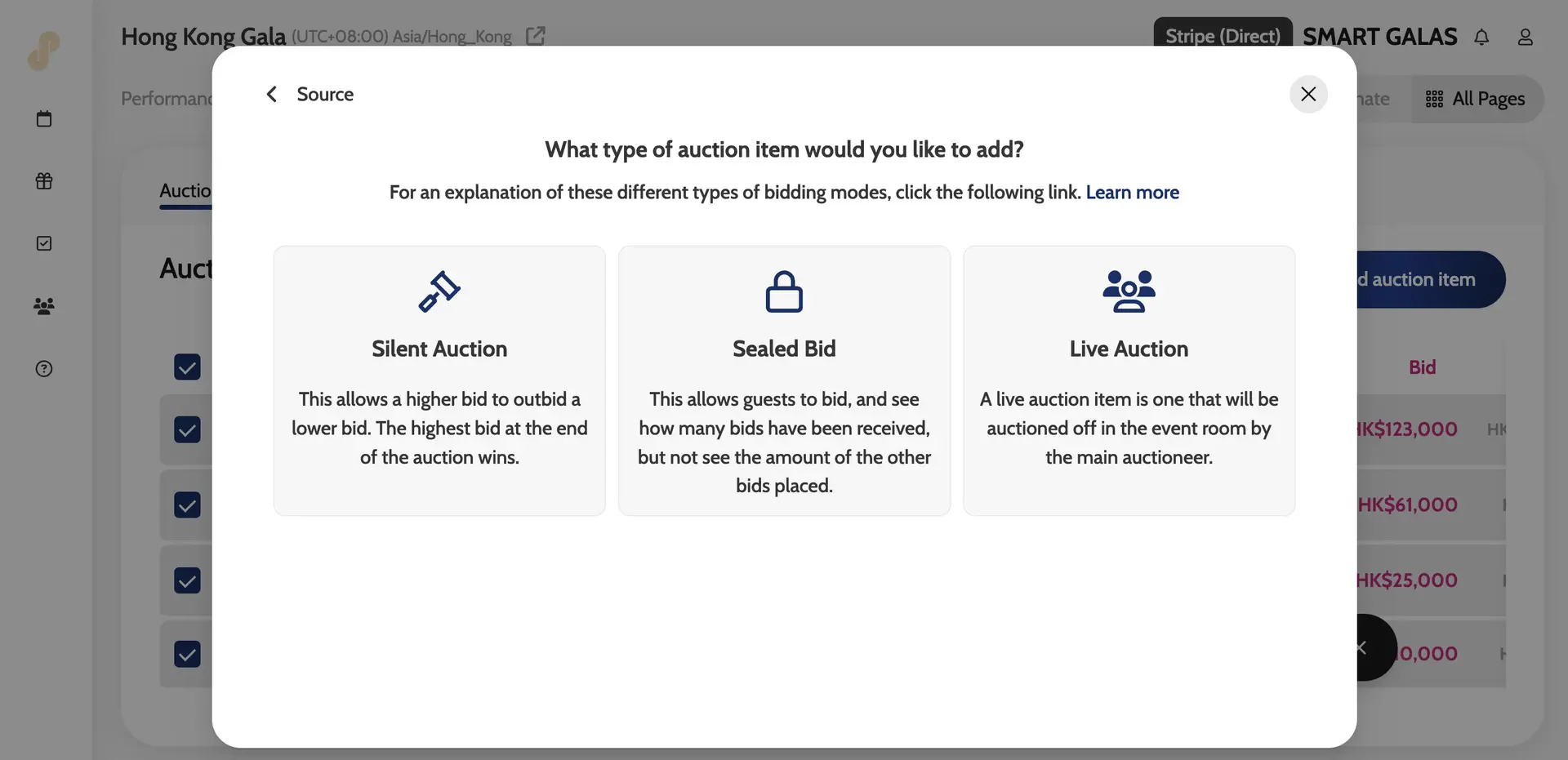Click the padlock Sealed Bid icon

784,291
